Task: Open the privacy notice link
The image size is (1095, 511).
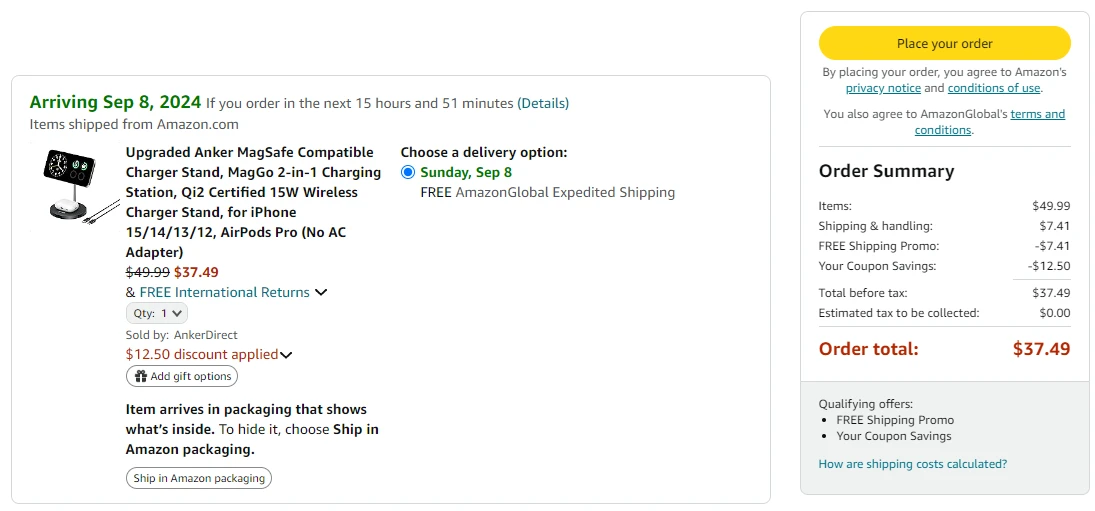Action: (883, 88)
